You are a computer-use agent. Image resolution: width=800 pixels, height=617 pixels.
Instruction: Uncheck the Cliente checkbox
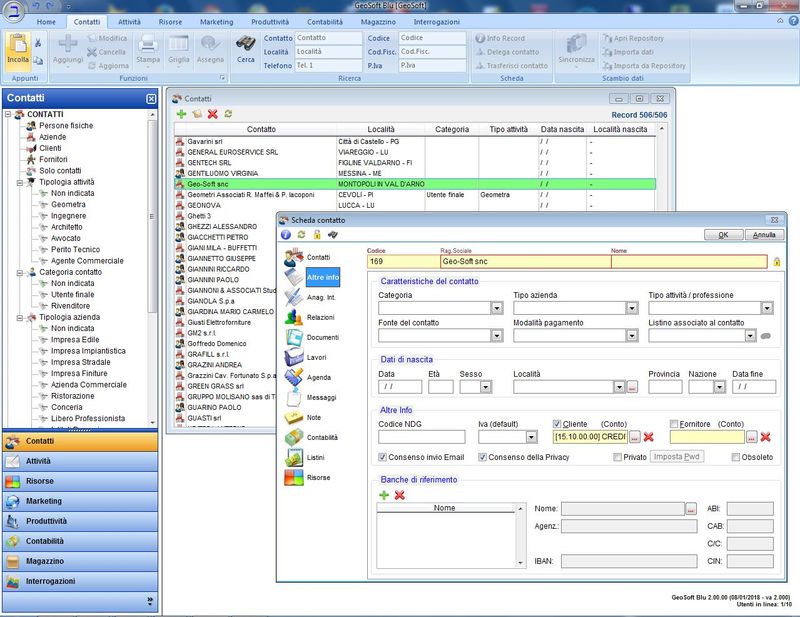click(x=558, y=423)
